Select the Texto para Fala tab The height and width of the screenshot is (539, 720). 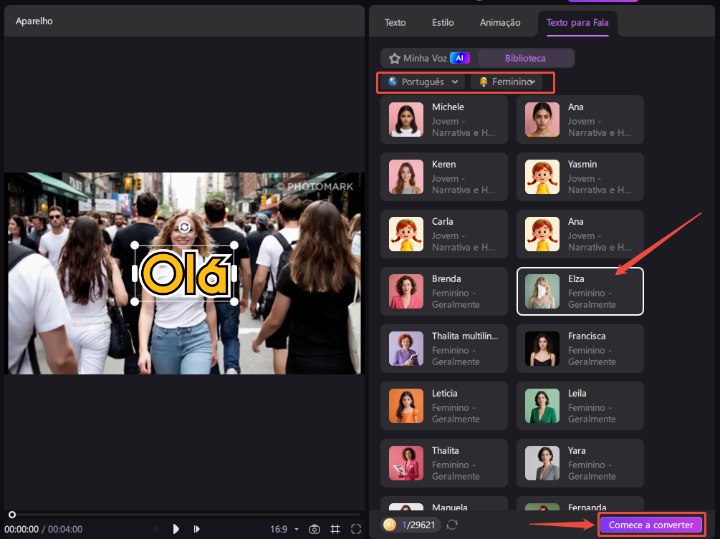tap(577, 22)
